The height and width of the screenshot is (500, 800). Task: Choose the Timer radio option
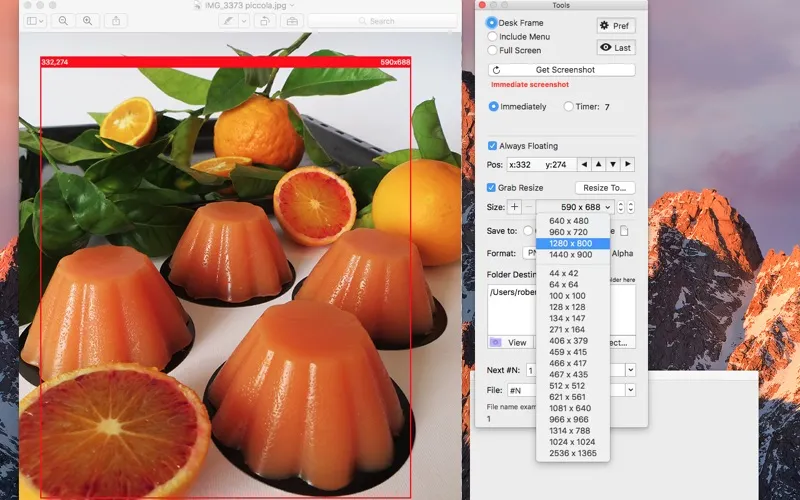pyautogui.click(x=568, y=106)
